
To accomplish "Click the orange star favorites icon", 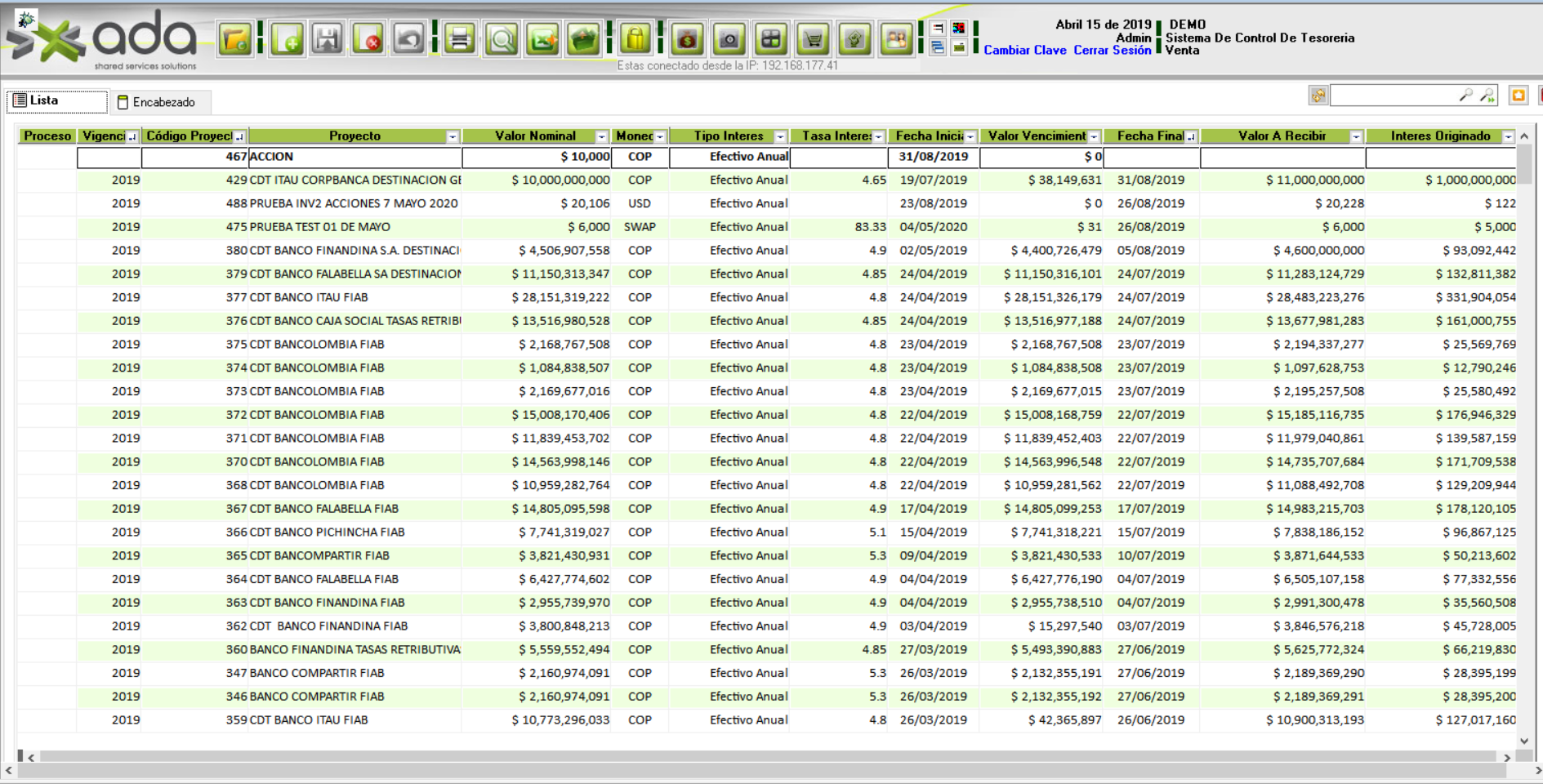I will (1518, 96).
